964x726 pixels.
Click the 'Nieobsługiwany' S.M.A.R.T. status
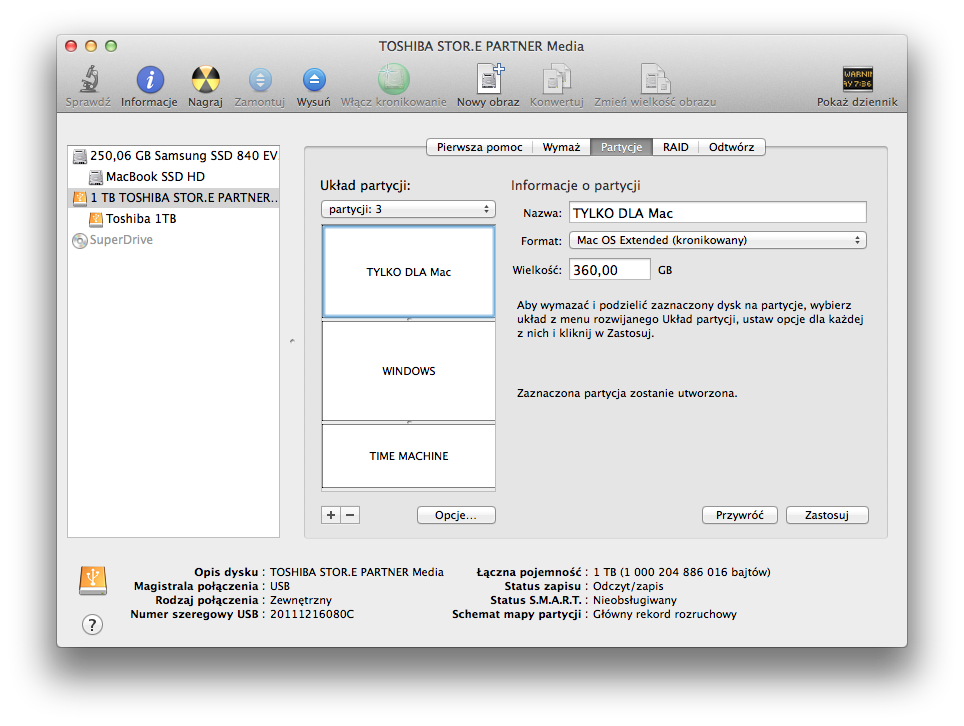[634, 600]
